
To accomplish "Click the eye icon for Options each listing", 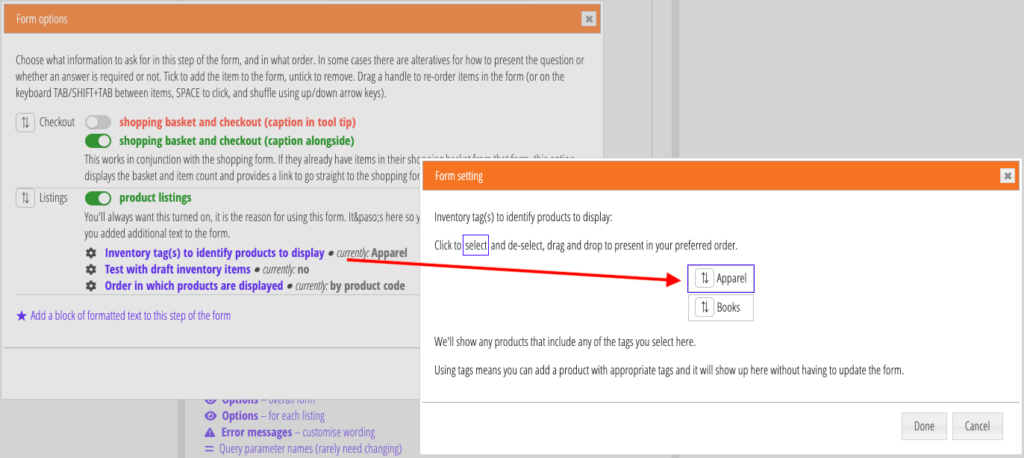I will tap(210, 416).
